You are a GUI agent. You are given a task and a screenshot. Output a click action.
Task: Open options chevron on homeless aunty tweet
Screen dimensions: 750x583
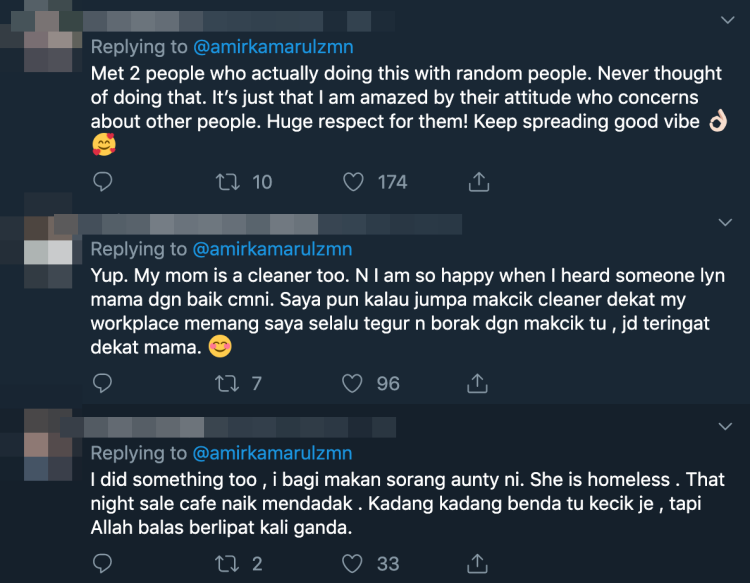tap(727, 427)
